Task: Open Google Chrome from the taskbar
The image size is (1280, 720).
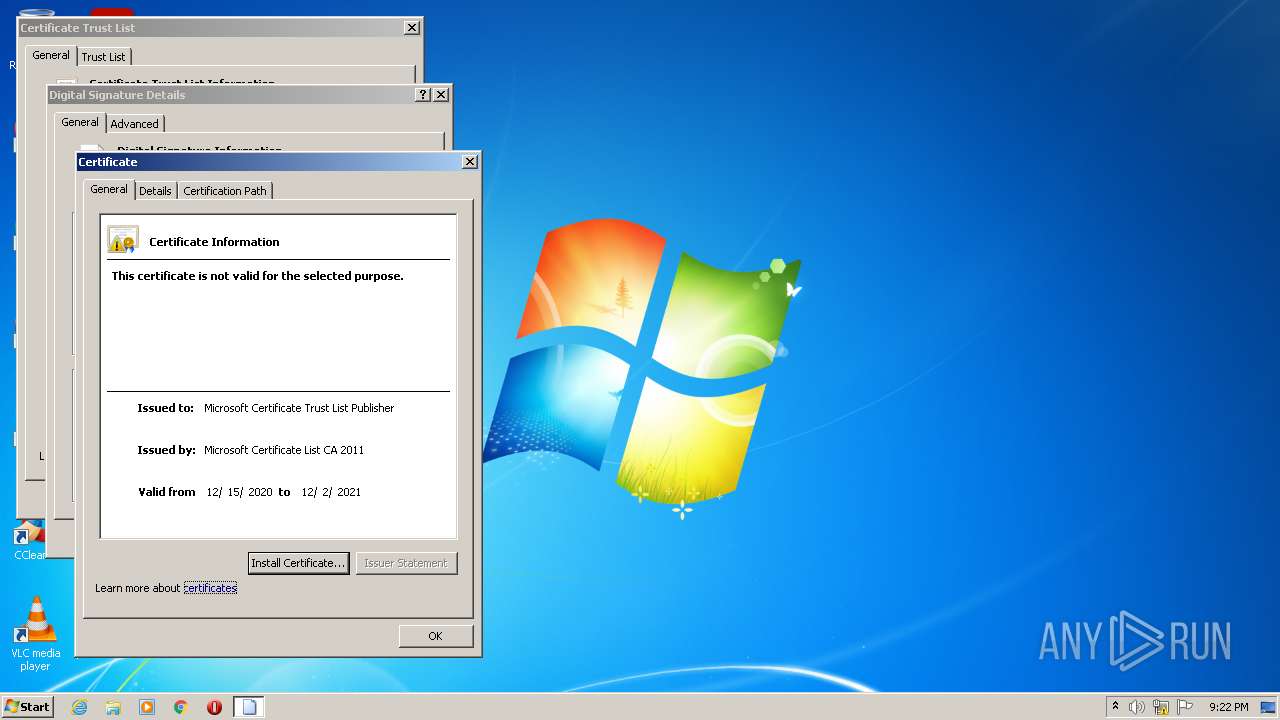Action: (x=181, y=707)
